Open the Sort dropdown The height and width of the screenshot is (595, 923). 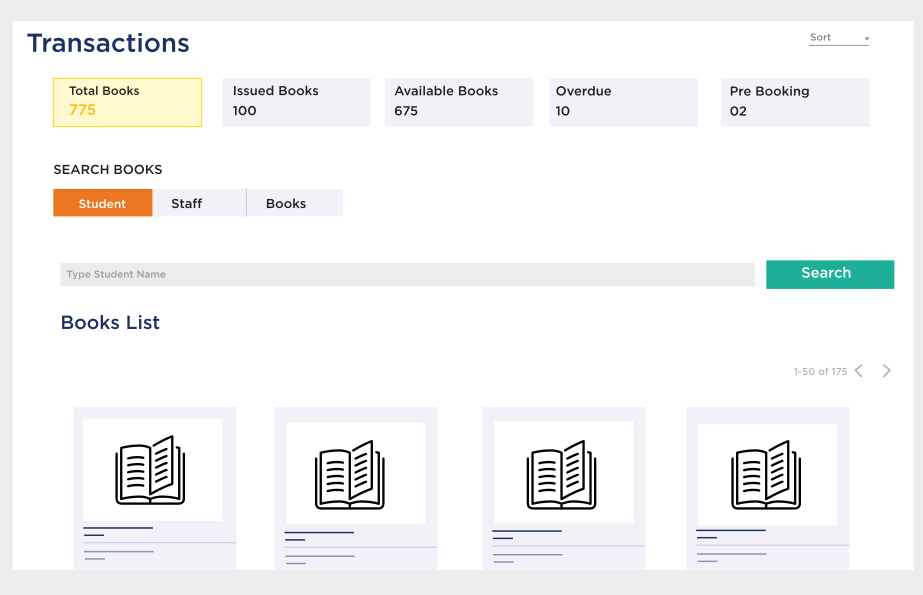tap(837, 38)
